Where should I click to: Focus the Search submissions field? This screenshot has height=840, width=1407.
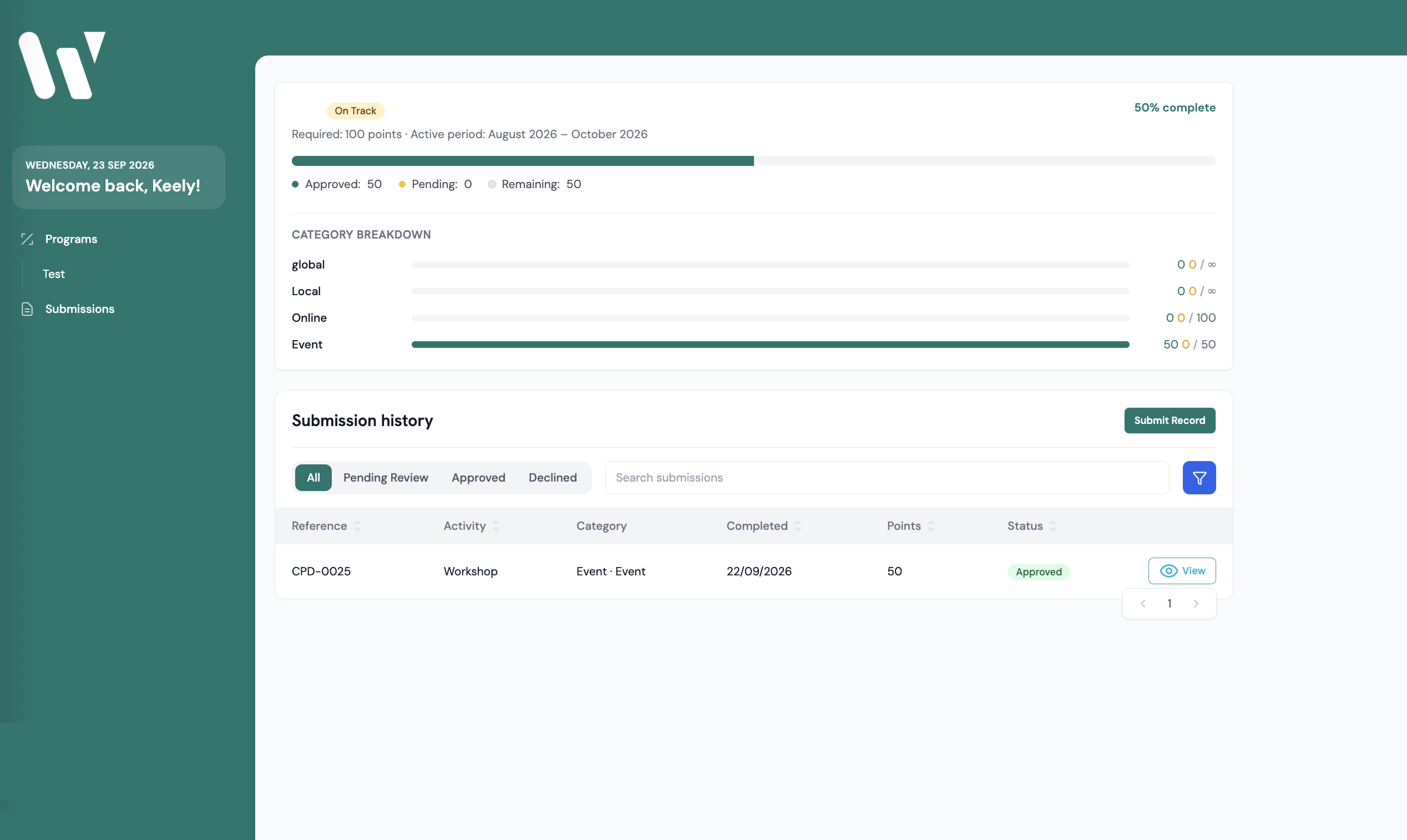tap(887, 478)
